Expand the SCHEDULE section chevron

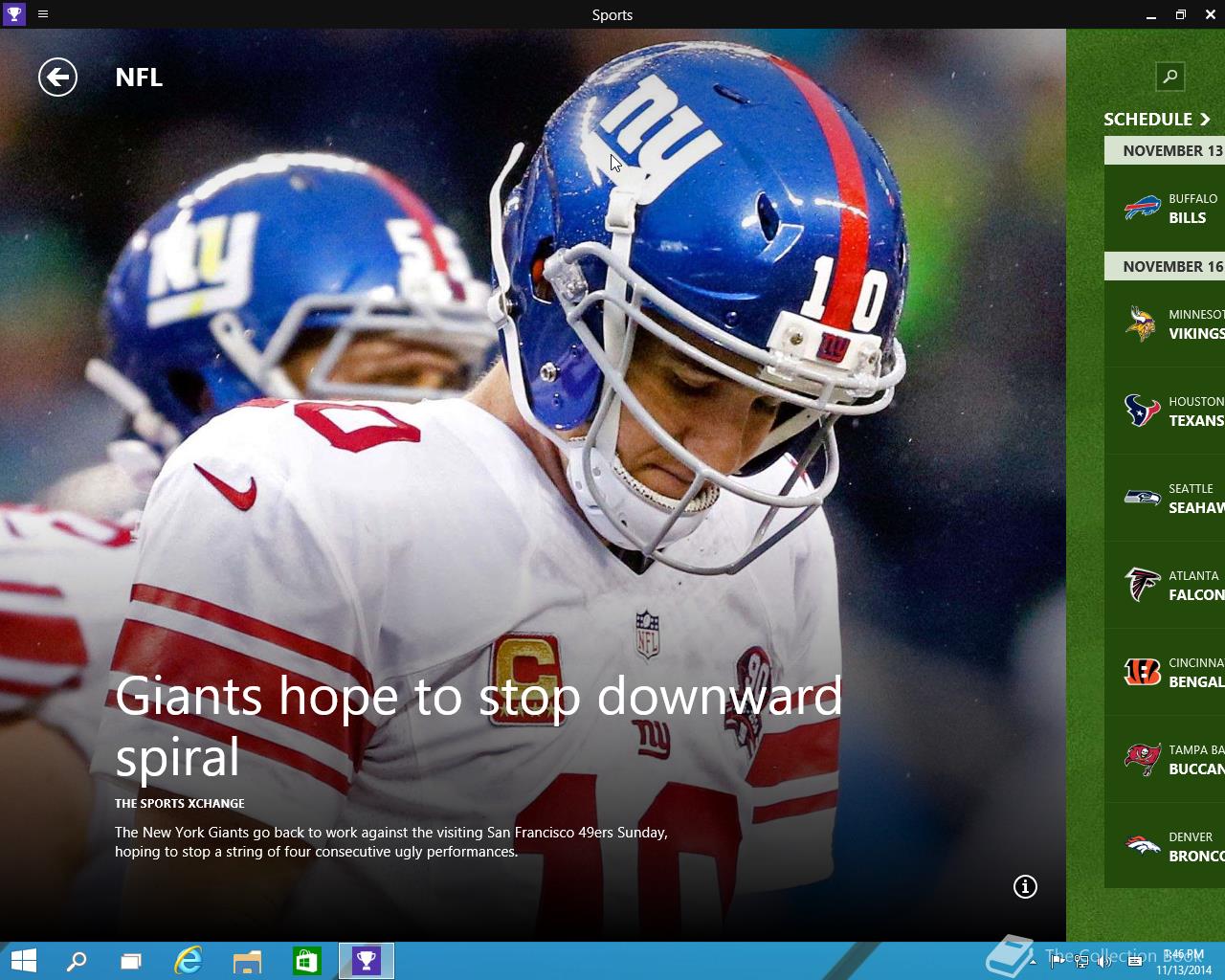point(1205,120)
